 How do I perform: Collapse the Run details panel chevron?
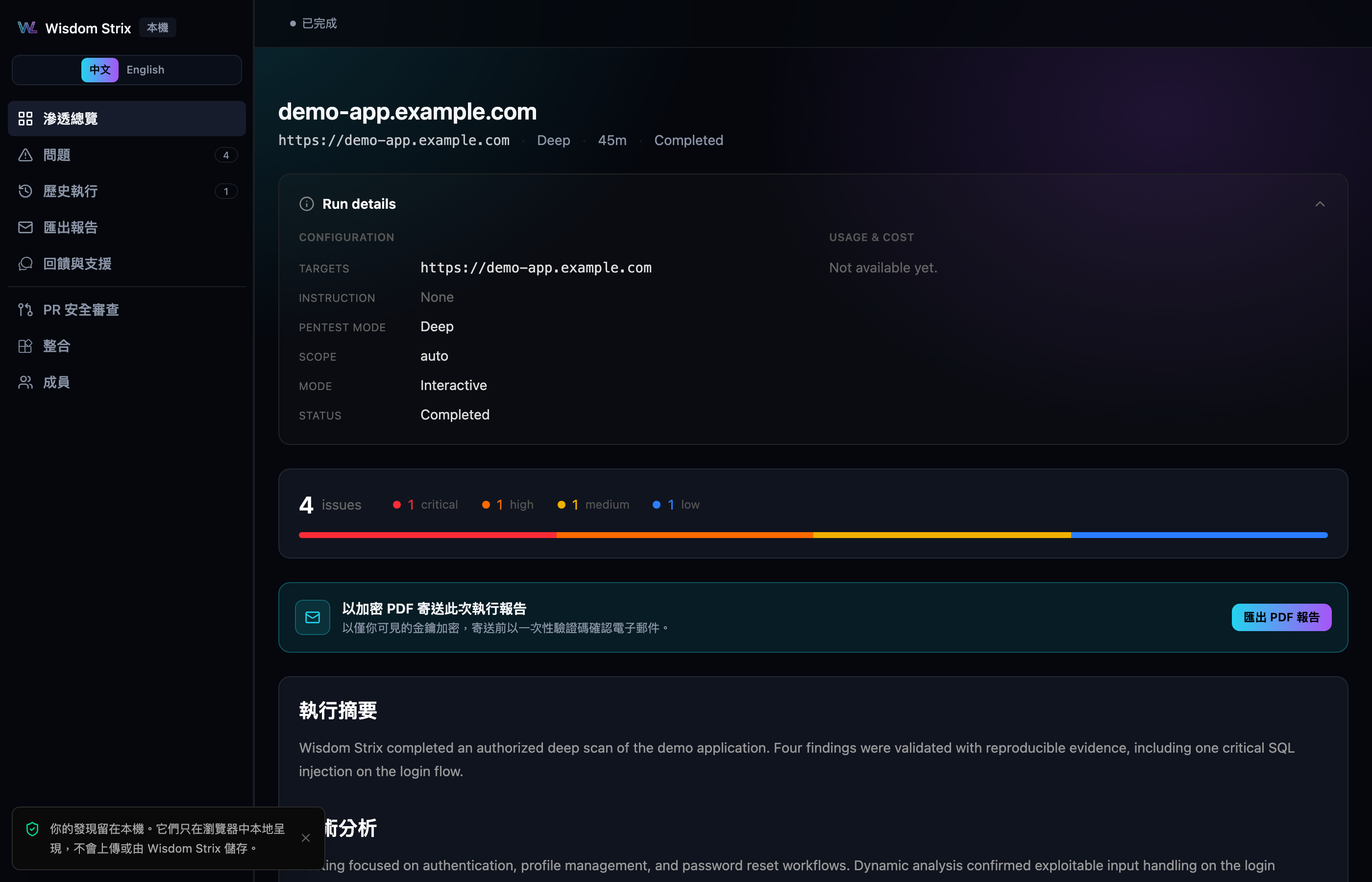click(x=1320, y=204)
